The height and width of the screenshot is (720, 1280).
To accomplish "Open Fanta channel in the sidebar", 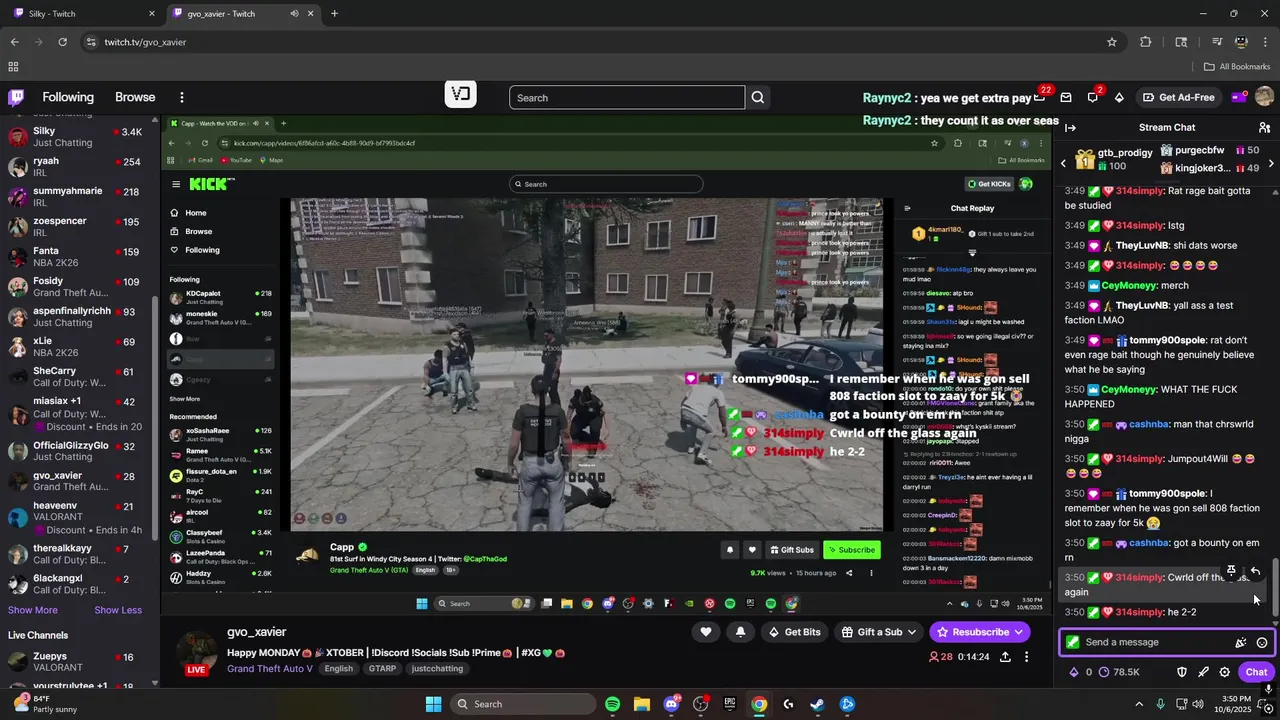I will pos(77,257).
